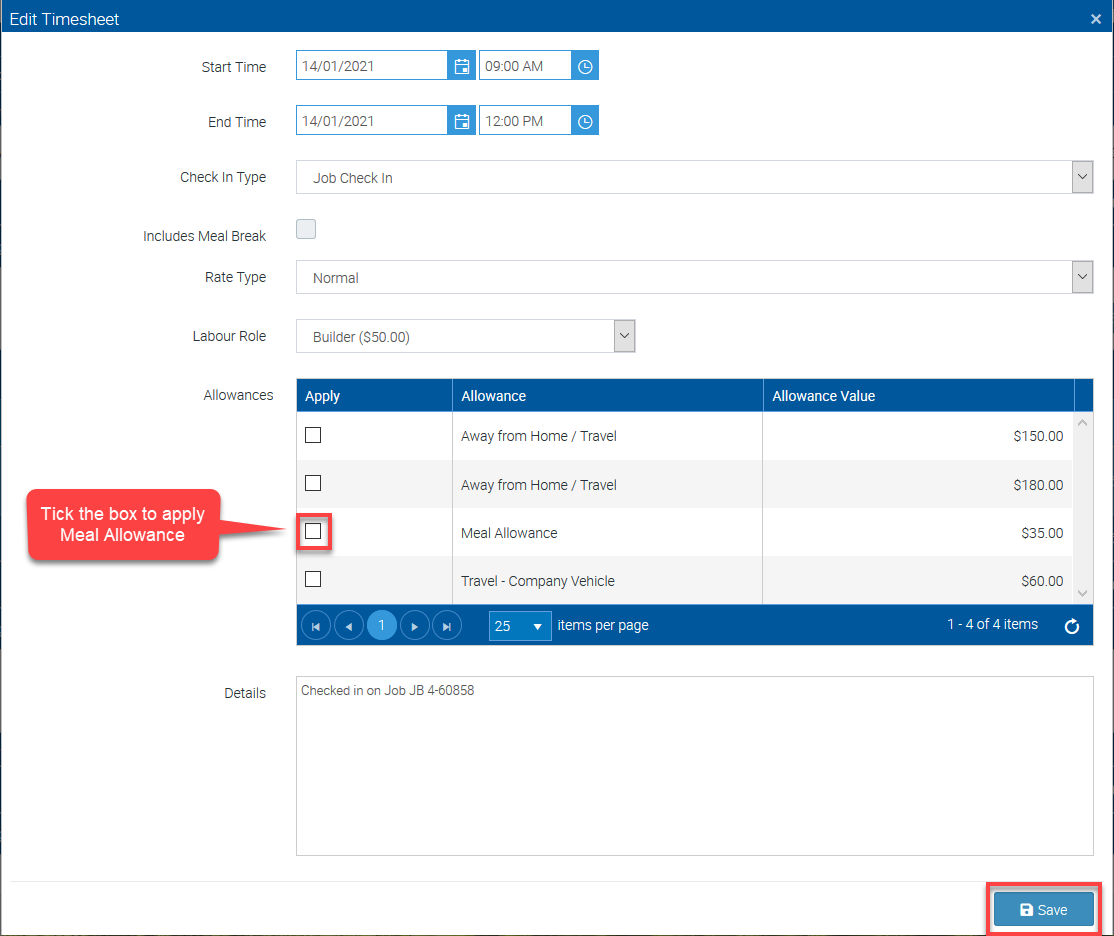Click the $60.00 allowance value

[1042, 581]
